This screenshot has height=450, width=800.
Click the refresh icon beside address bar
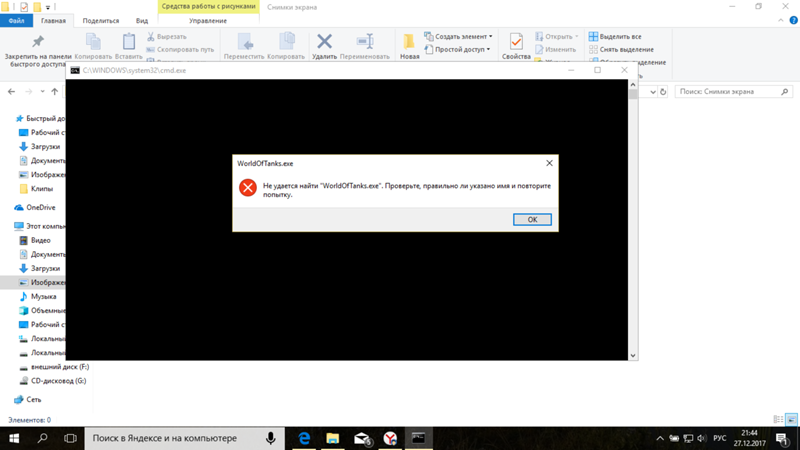pyautogui.click(x=663, y=92)
